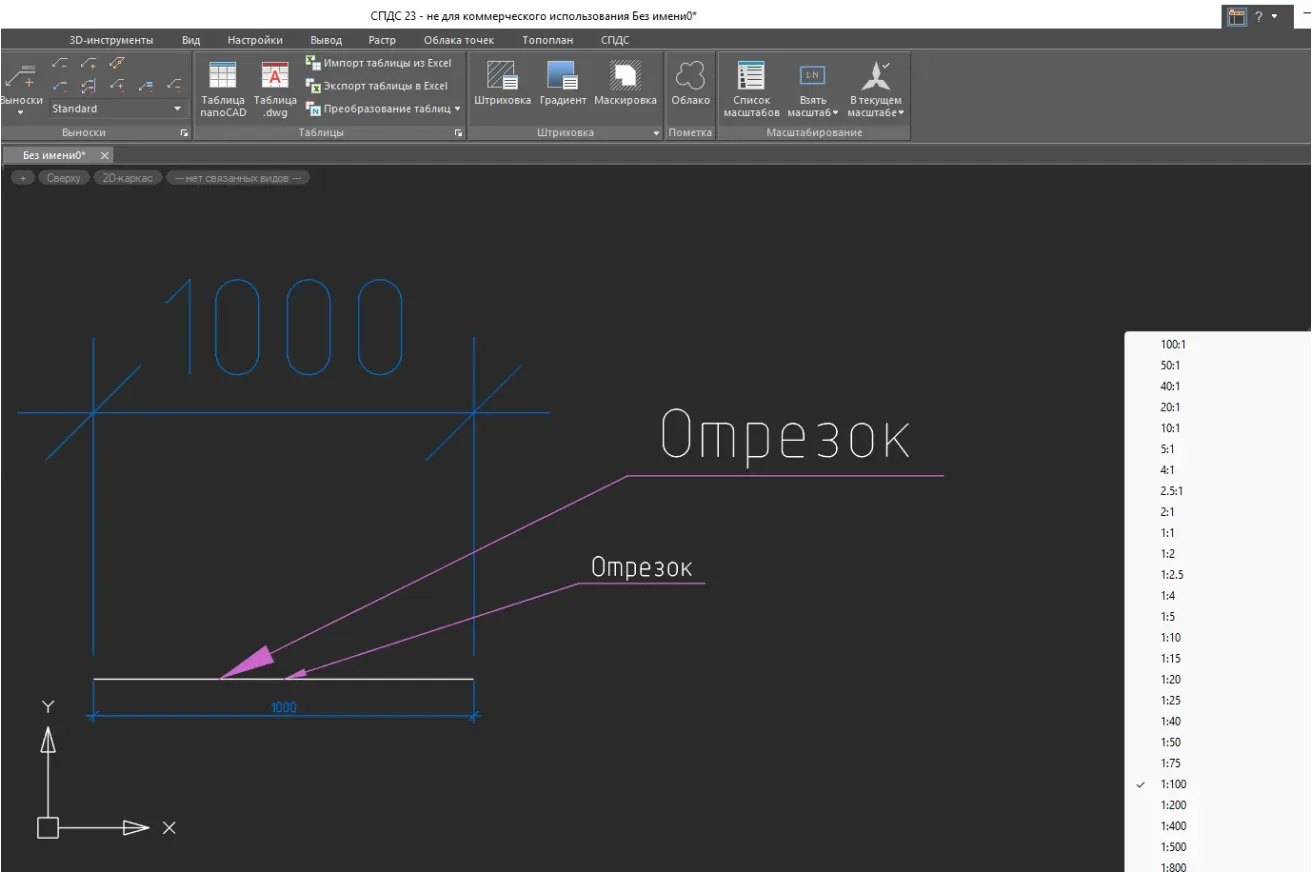Set the scale to 1:50

pyautogui.click(x=1170, y=742)
